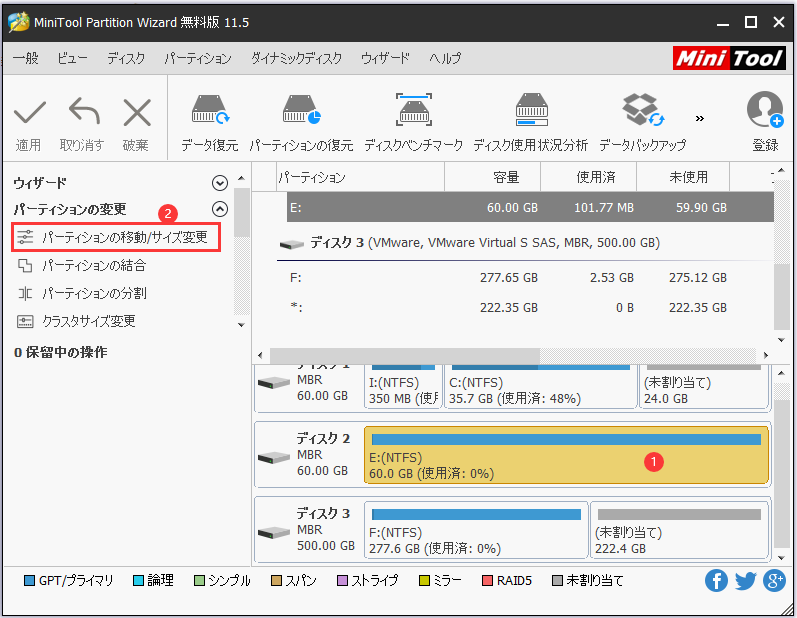Collapse the Partition Change (パーティションの変更) section
797x618 pixels.
tap(220, 209)
